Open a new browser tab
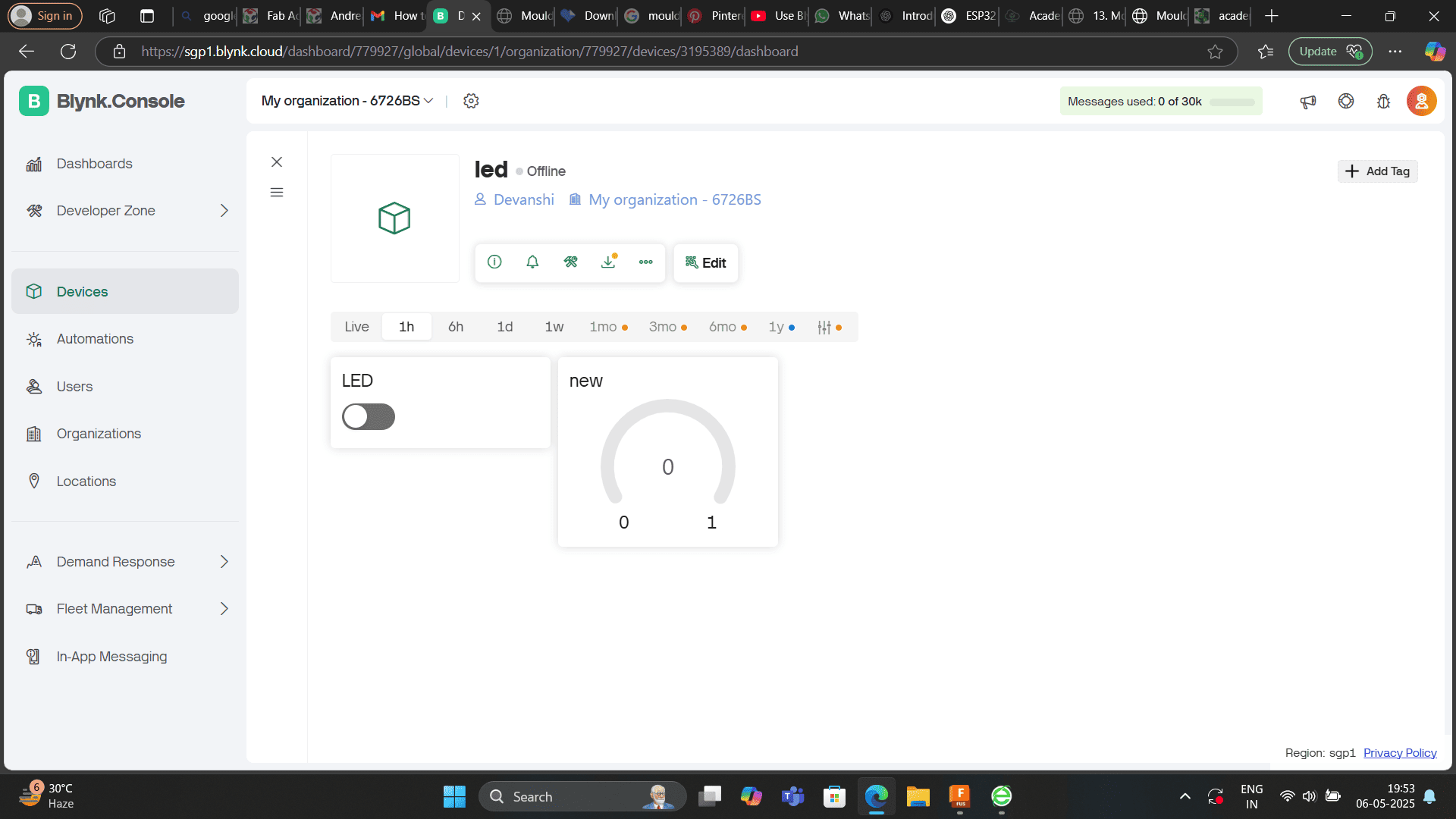The image size is (1456, 819). 1272,16
